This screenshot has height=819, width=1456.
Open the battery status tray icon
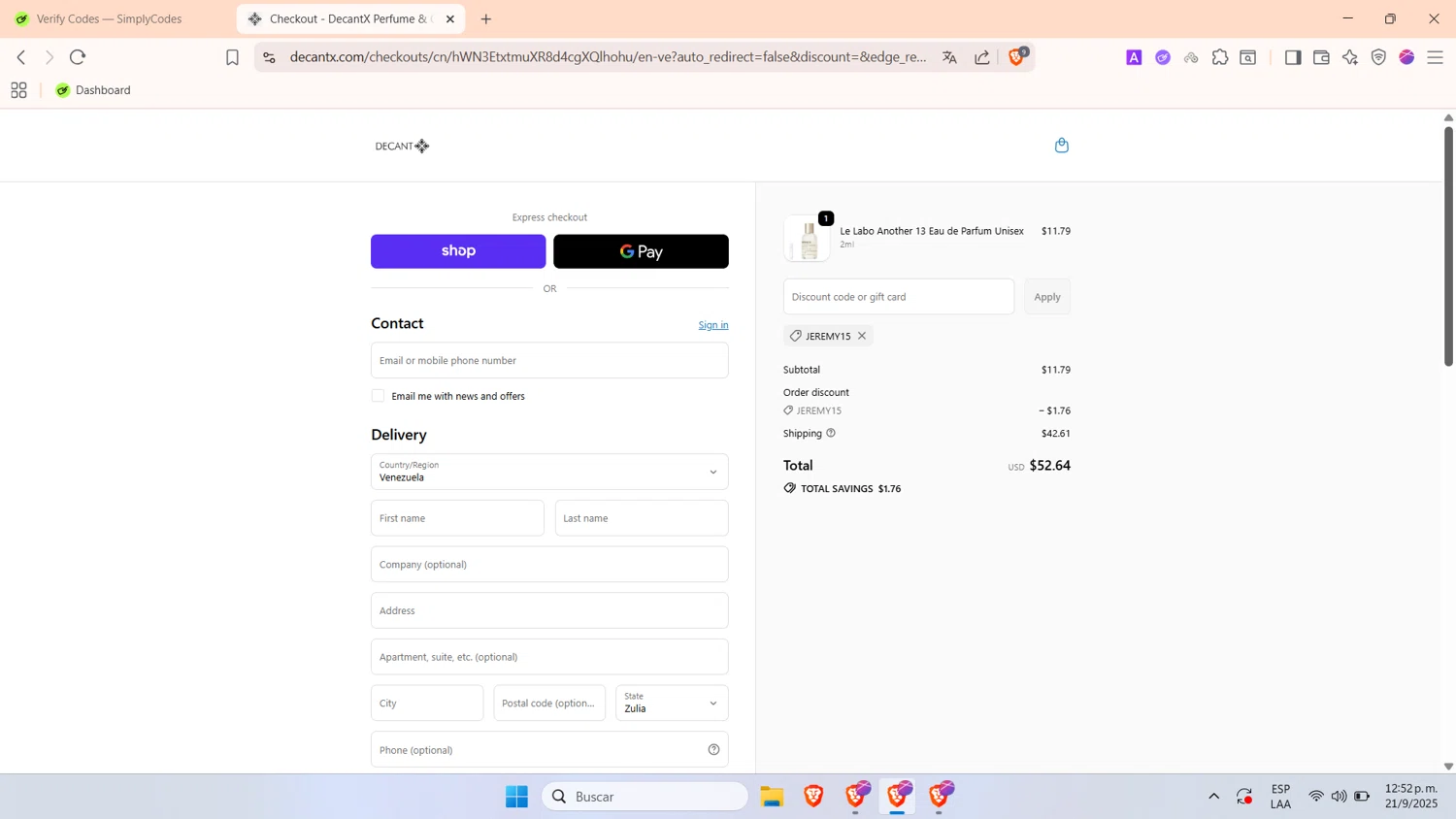pos(1362,797)
